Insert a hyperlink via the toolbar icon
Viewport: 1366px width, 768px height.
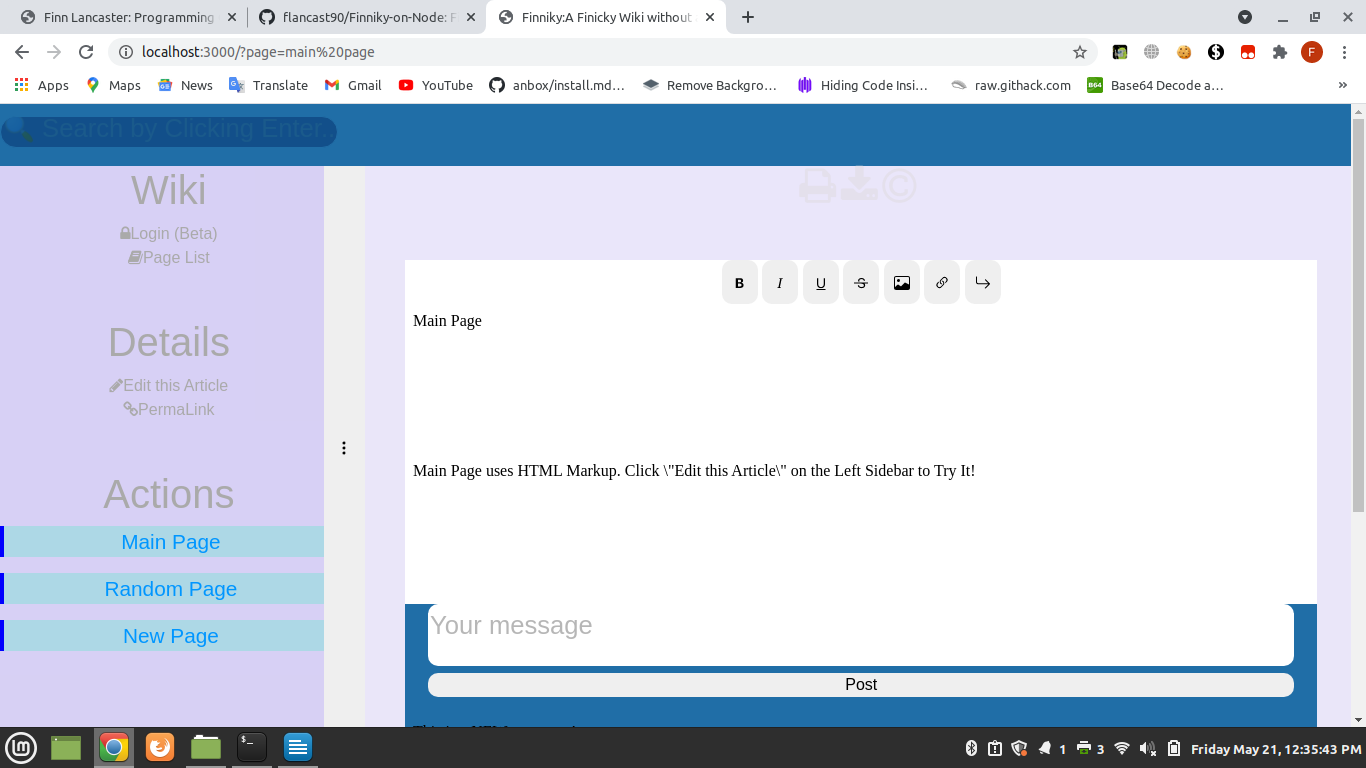(942, 283)
